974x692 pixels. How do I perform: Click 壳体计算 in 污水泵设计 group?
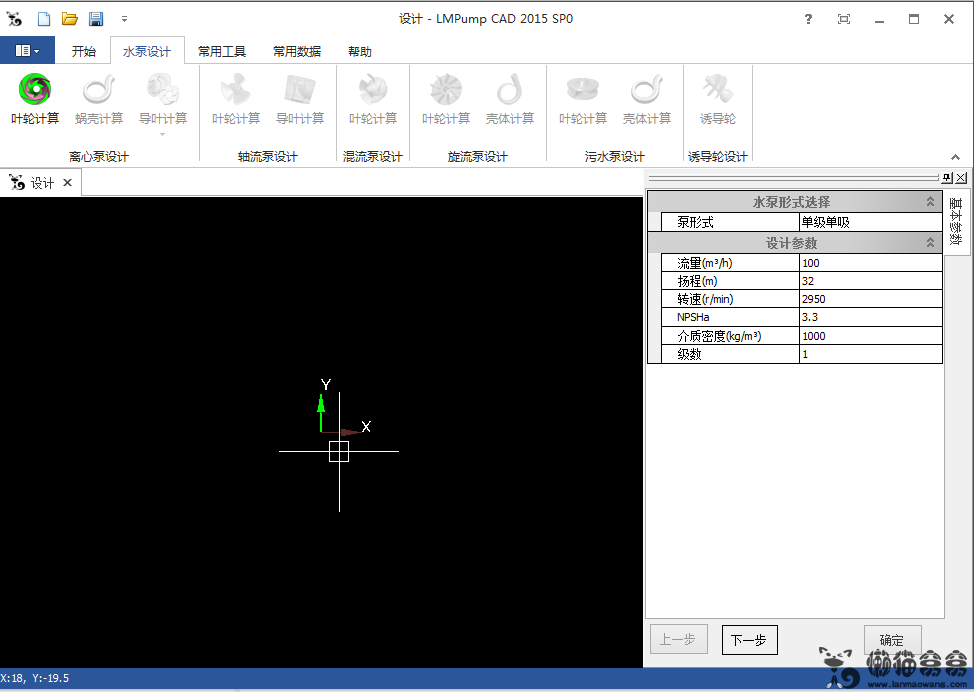tap(647, 99)
